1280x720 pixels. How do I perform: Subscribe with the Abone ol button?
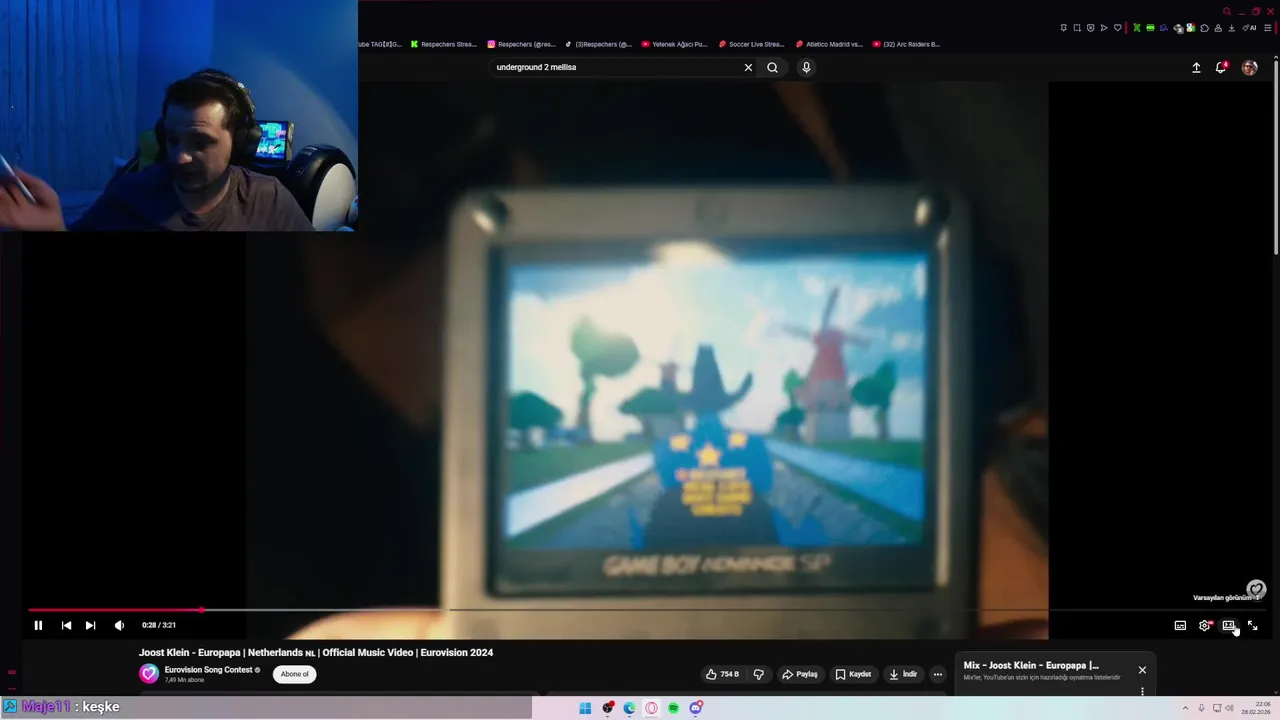pos(294,674)
